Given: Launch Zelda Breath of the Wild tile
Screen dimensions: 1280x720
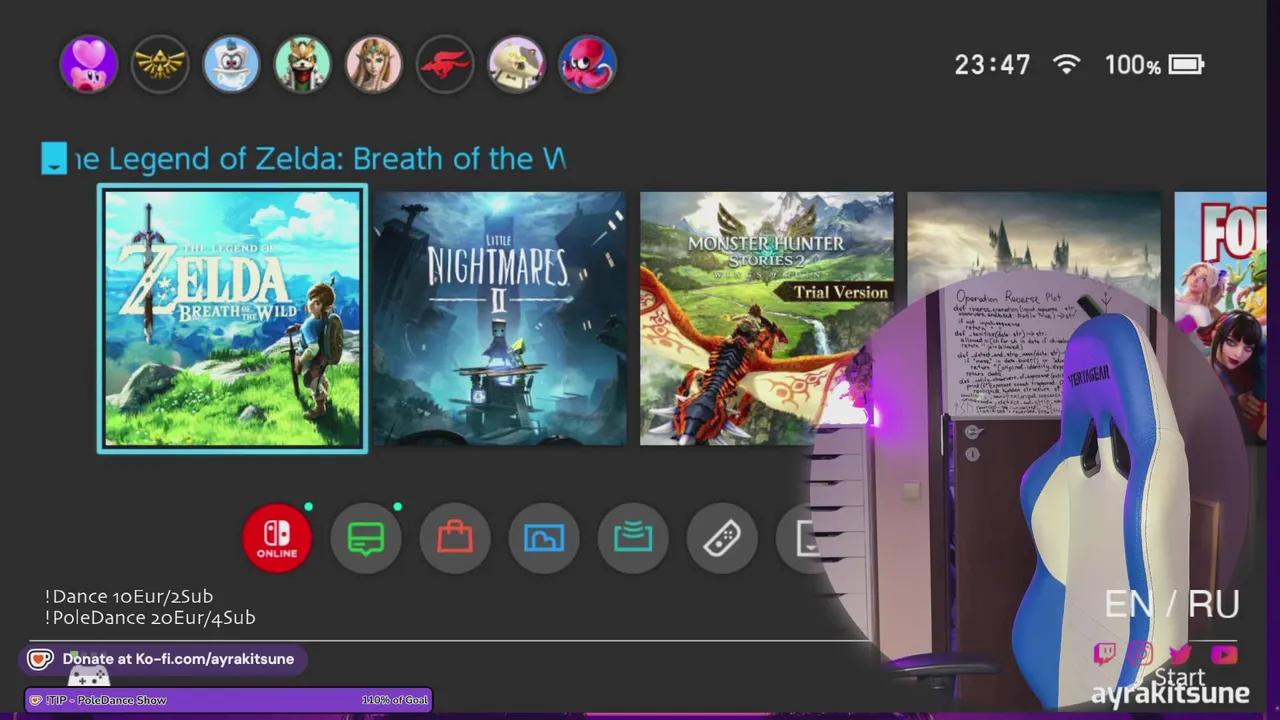Looking at the screenshot, I should click(233, 319).
